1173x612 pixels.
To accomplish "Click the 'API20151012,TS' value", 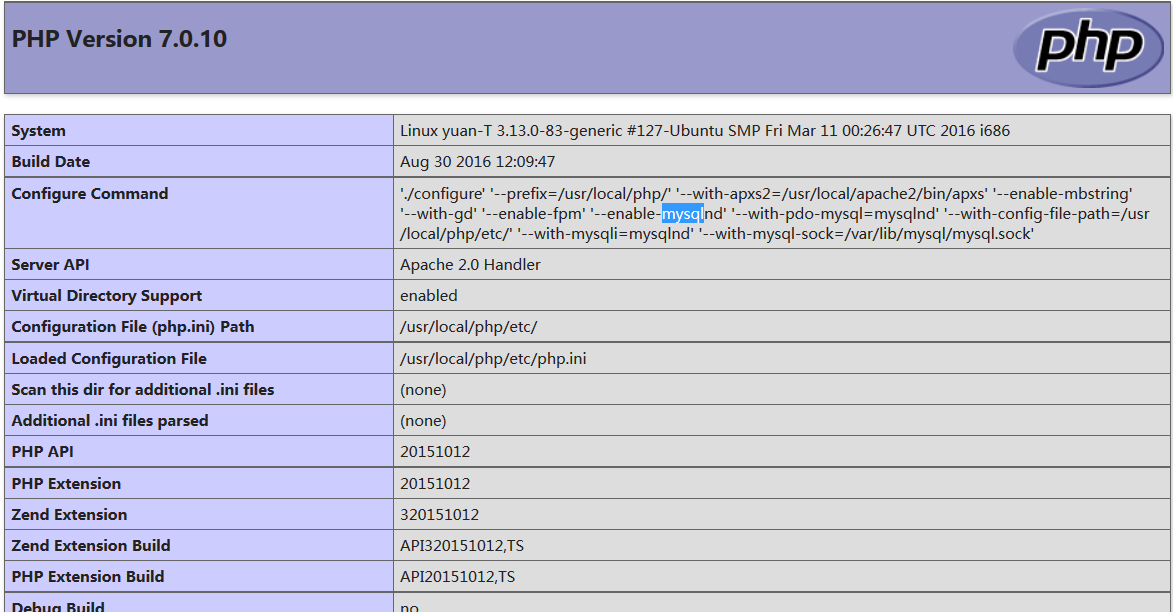I will (457, 577).
